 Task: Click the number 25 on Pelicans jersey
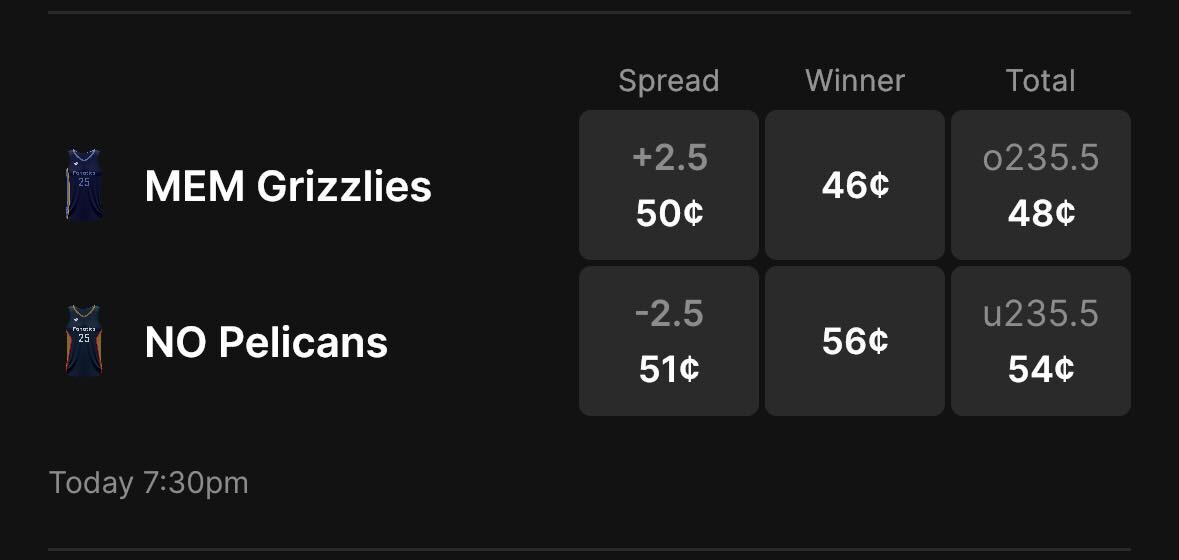pyautogui.click(x=84, y=338)
